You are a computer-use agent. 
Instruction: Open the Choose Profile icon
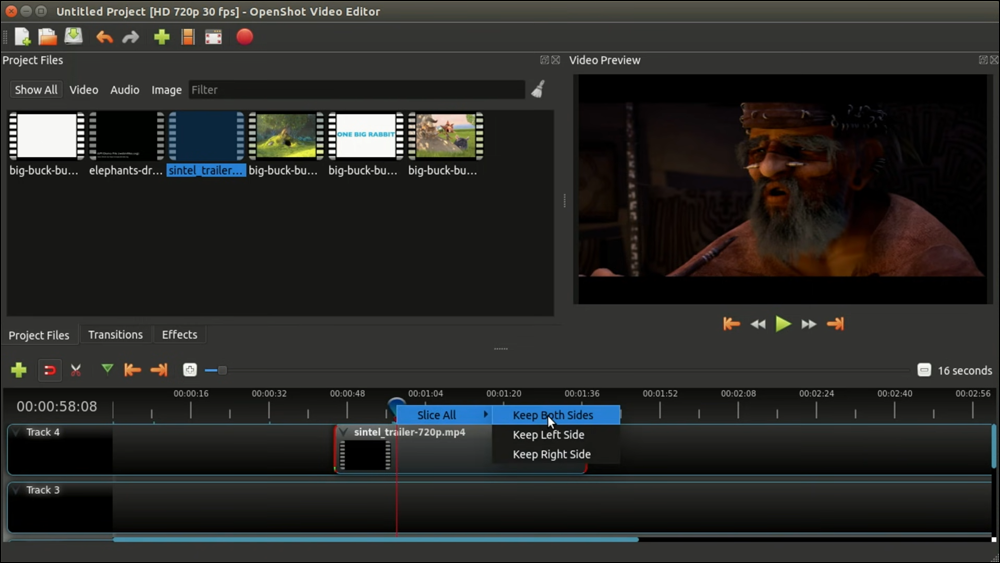[x=188, y=37]
